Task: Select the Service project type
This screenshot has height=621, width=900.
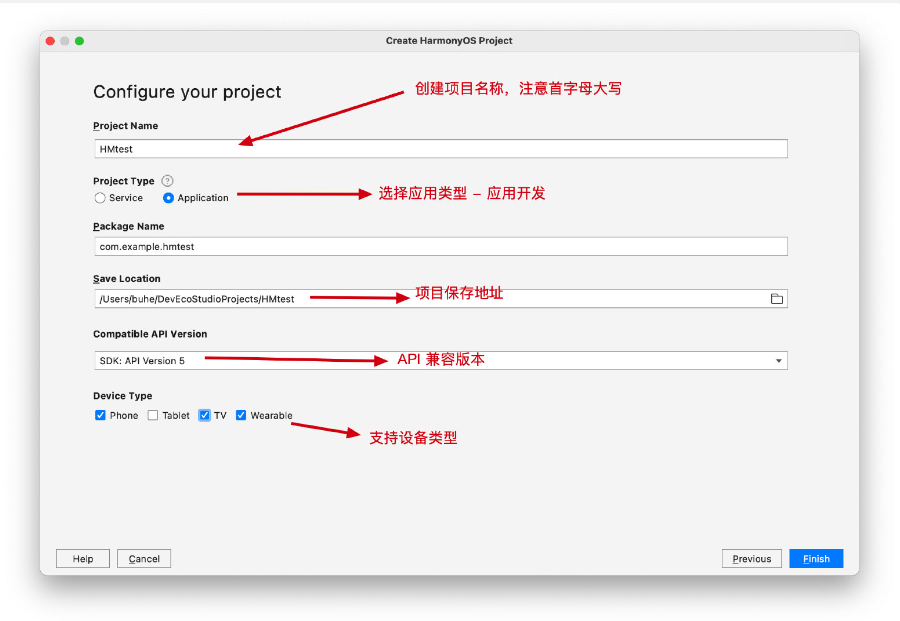Action: [100, 198]
